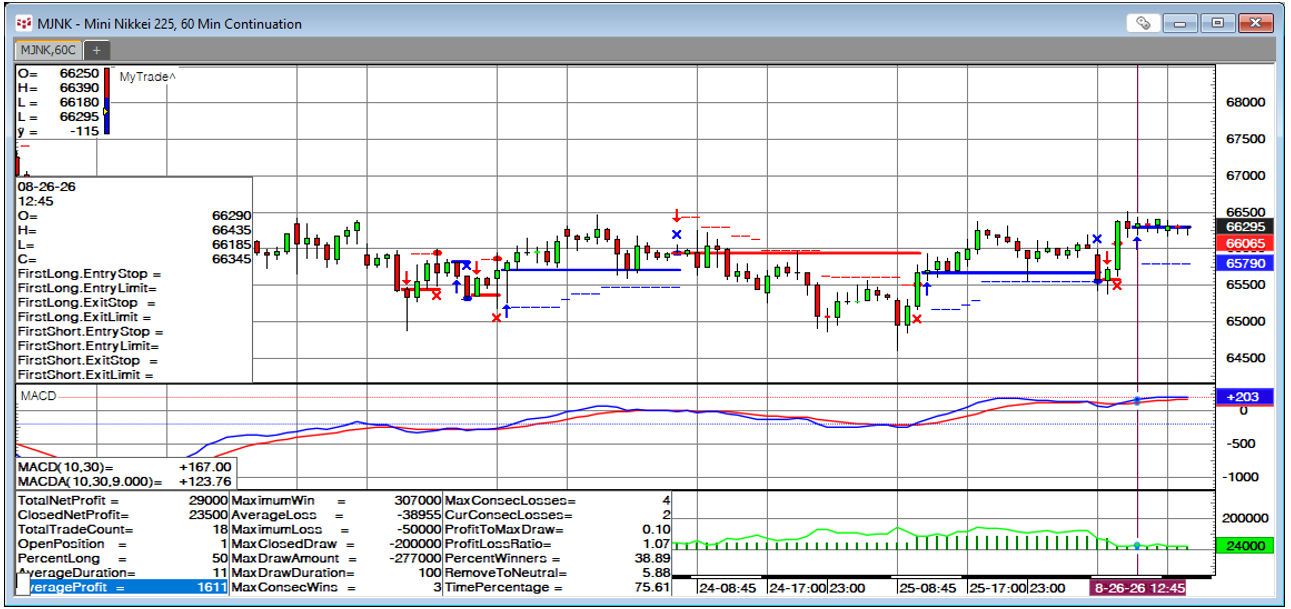Viewport: 1291px width, 609px height.
Task: Click the FirstLong.EntryStop readout line
Action: [89, 273]
